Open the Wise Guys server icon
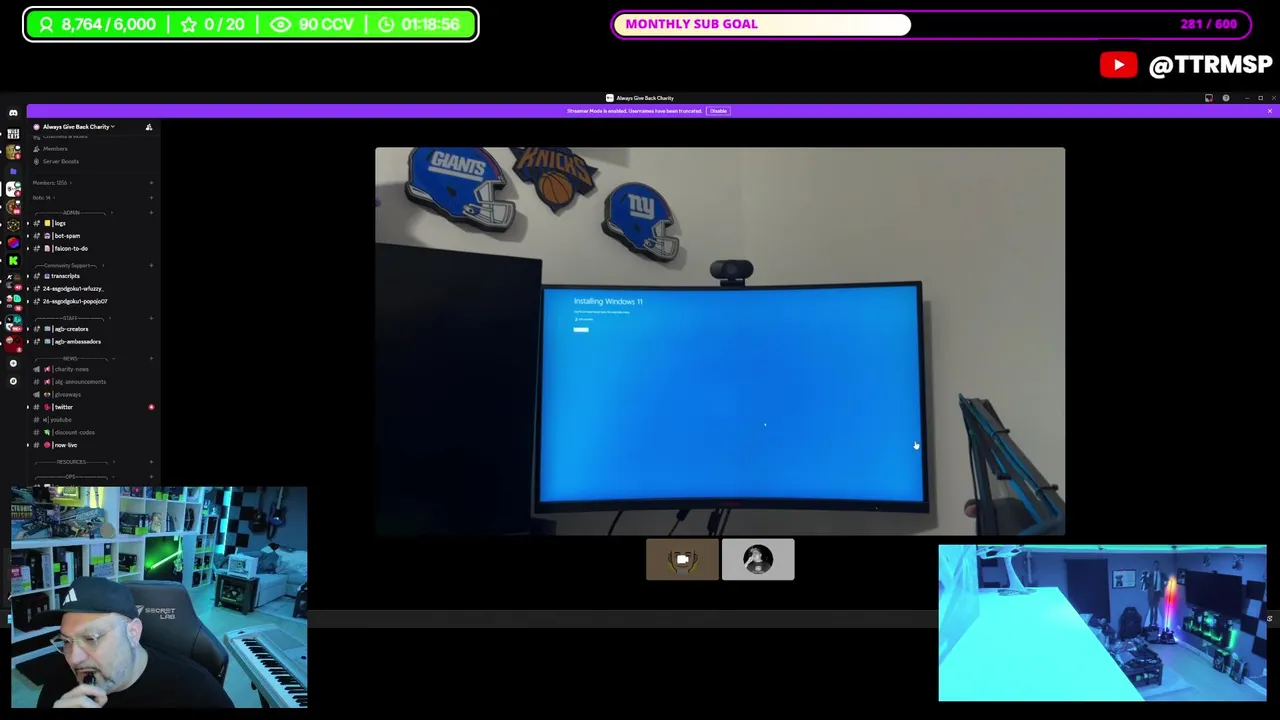Image resolution: width=1280 pixels, height=720 pixels. [x=13, y=133]
